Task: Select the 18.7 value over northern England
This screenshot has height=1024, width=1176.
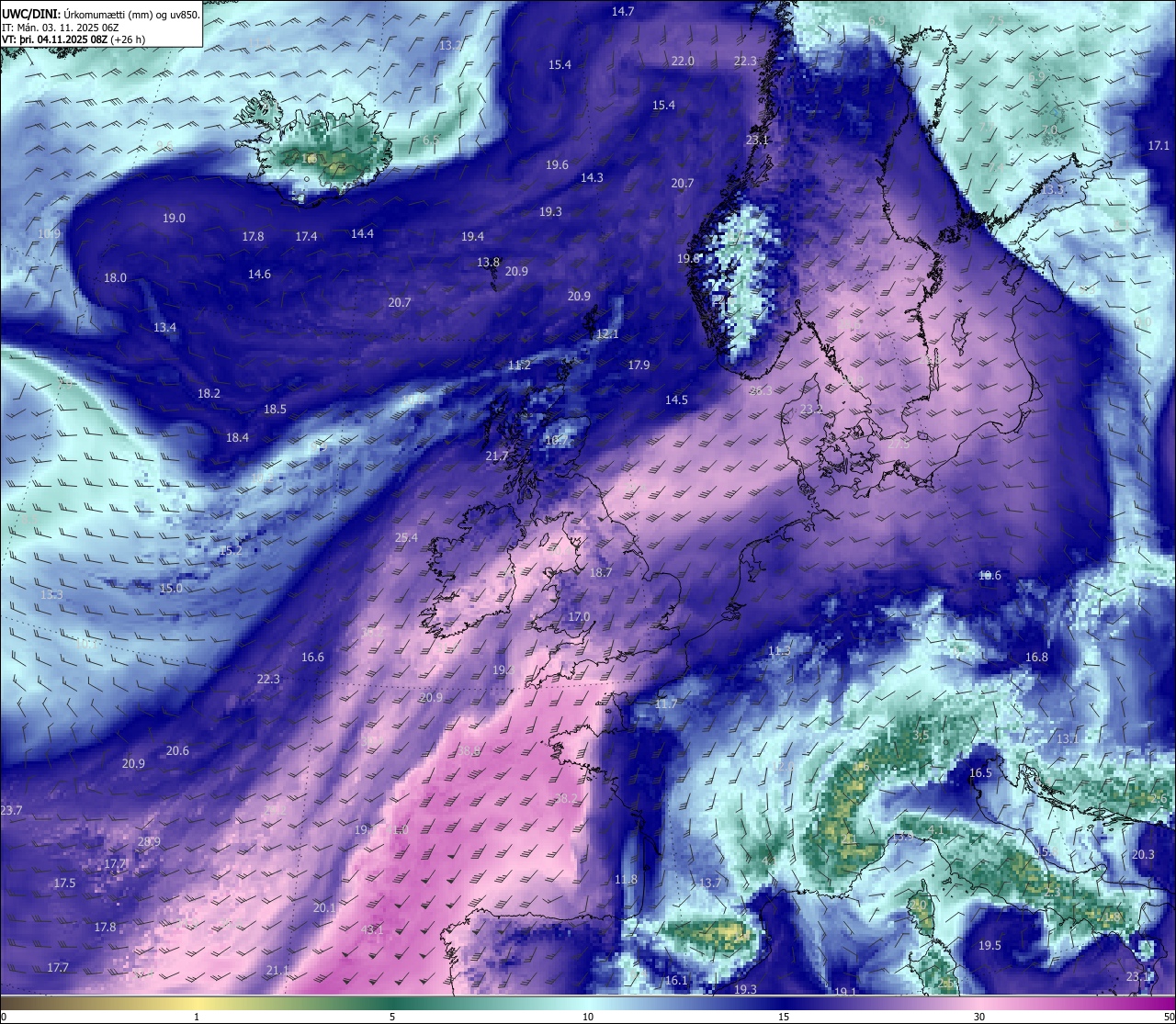Action: coord(601,573)
